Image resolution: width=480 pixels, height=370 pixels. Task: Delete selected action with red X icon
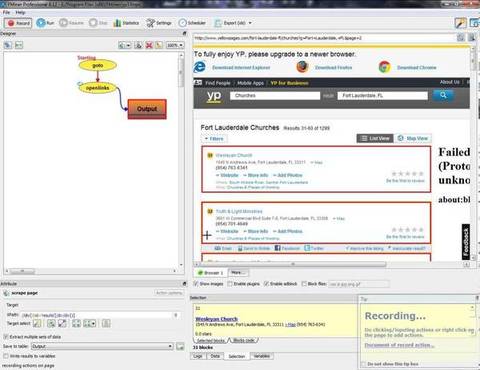(149, 45)
